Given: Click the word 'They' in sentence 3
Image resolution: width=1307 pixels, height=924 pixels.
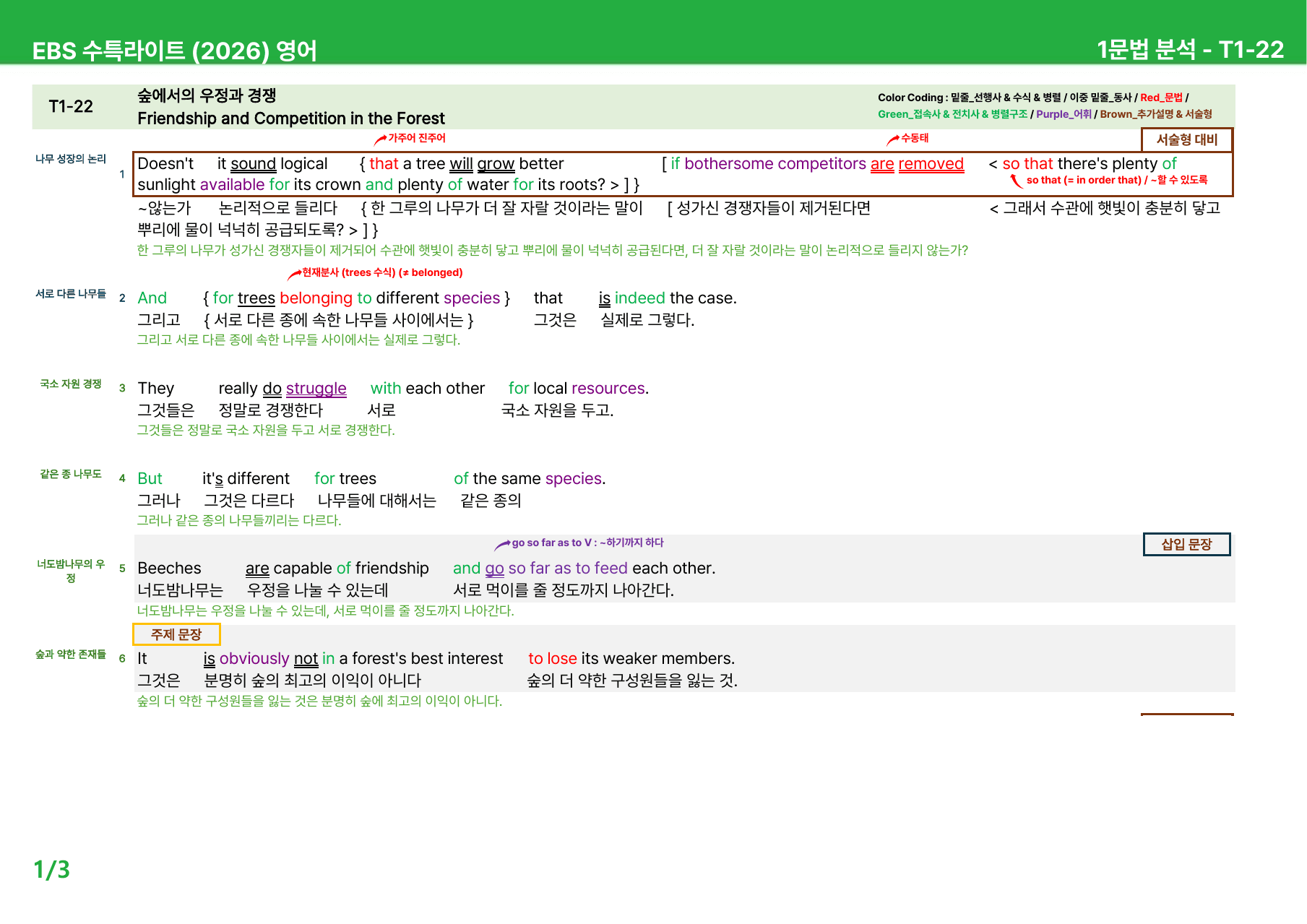Looking at the screenshot, I should pyautogui.click(x=156, y=389).
